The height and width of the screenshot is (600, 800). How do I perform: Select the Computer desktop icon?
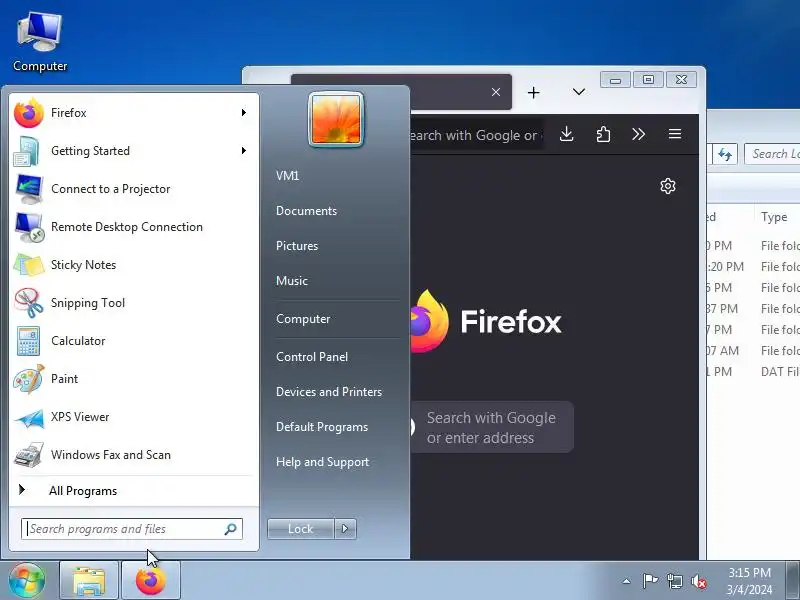coord(40,43)
